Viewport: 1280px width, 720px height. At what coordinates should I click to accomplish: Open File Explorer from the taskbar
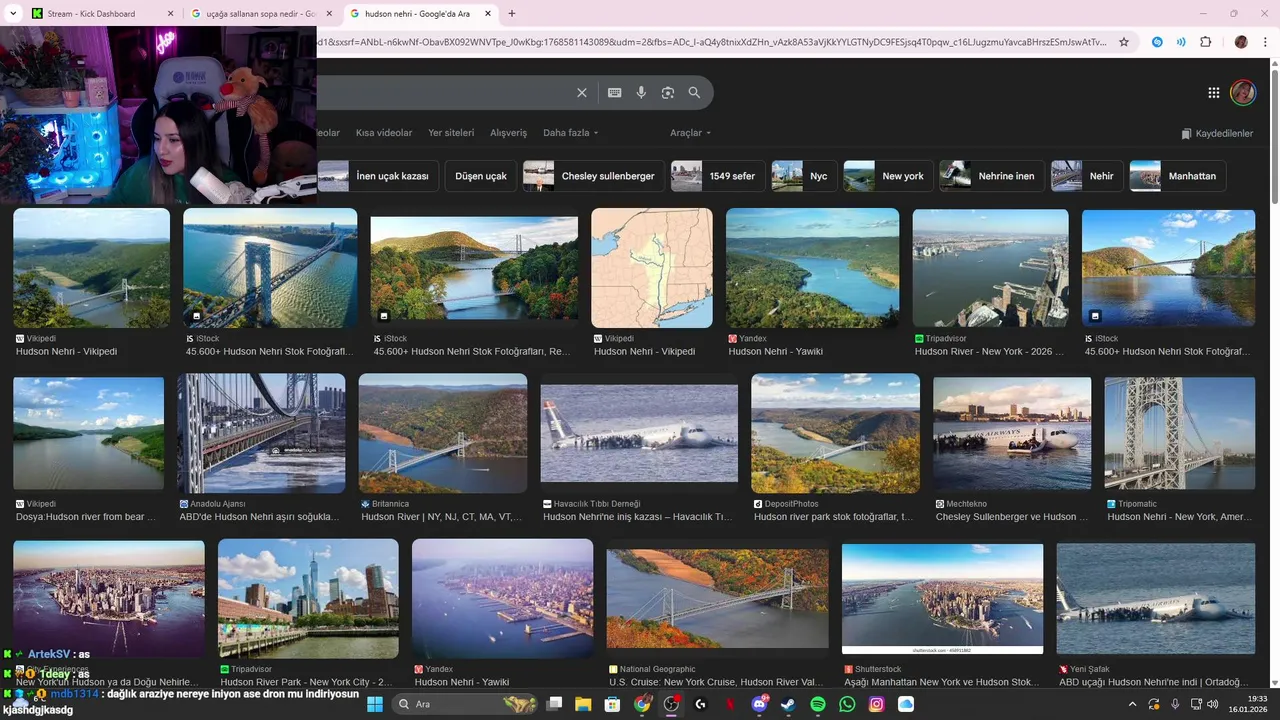tap(583, 704)
